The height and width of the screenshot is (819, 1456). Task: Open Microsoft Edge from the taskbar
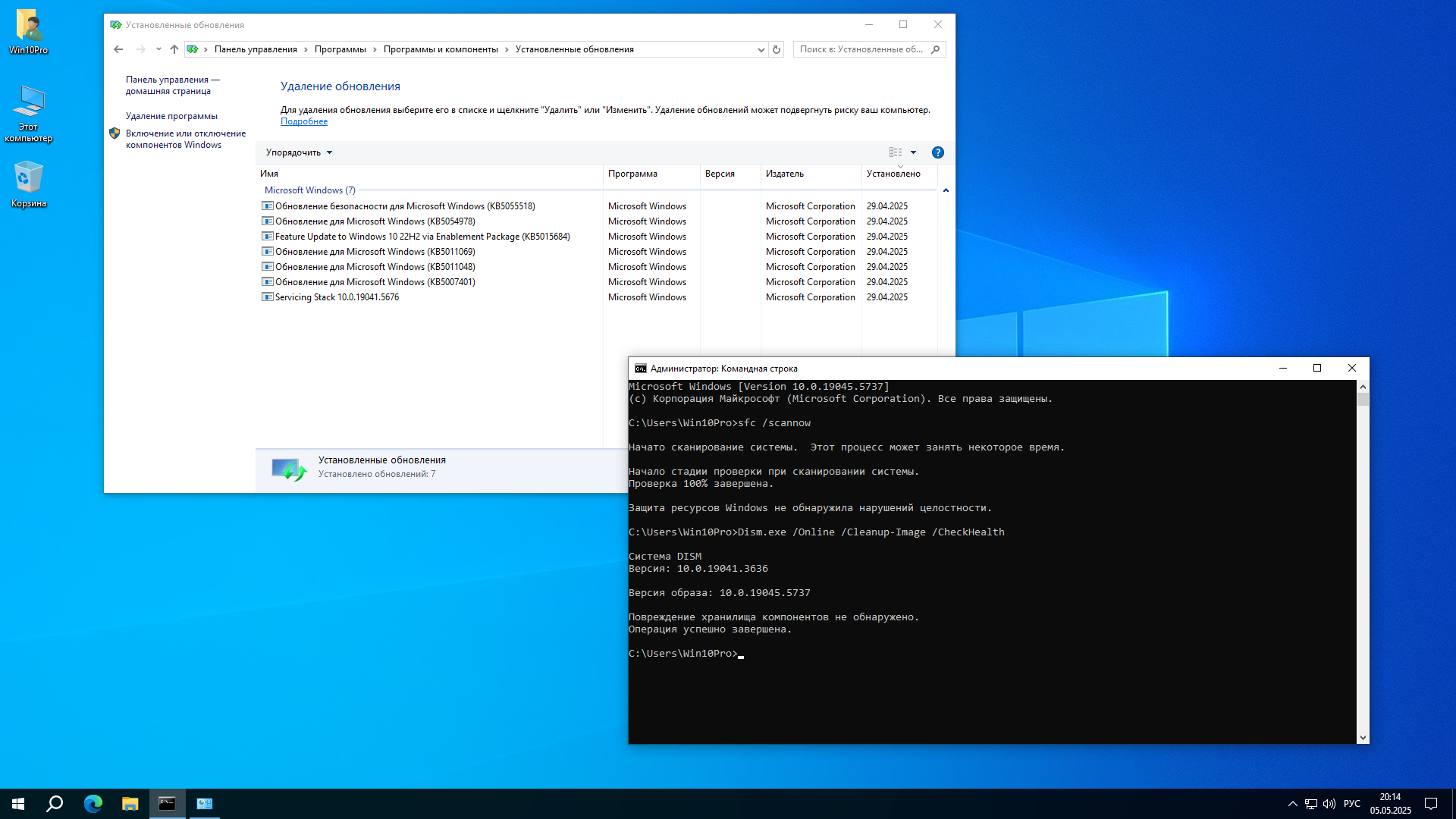click(93, 803)
